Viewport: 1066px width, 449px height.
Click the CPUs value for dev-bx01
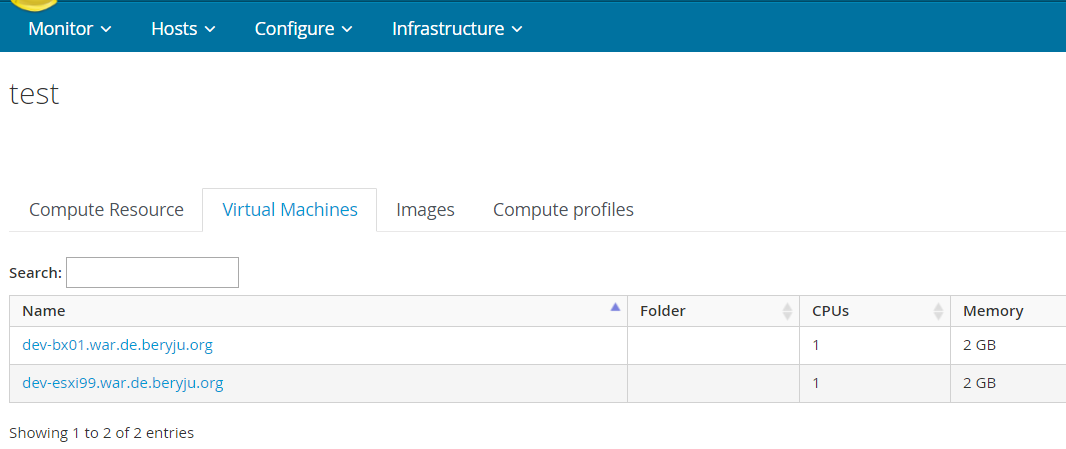coord(816,345)
